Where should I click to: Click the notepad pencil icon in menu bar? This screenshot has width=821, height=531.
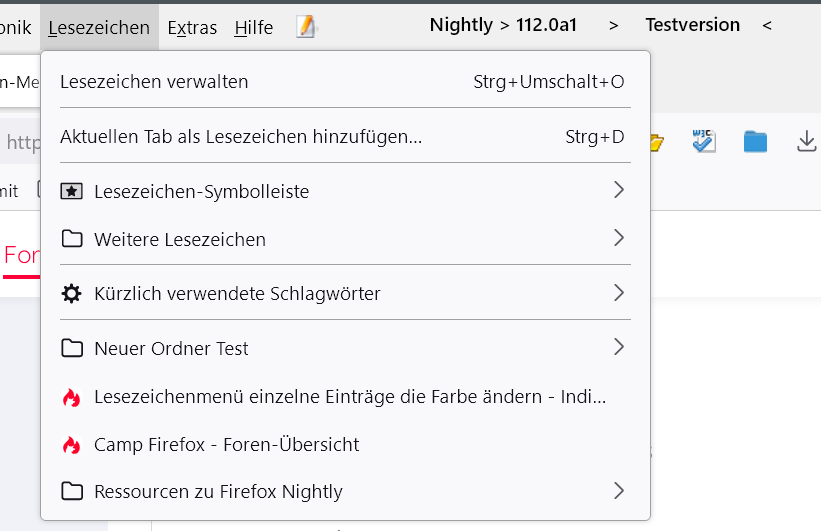tap(306, 27)
